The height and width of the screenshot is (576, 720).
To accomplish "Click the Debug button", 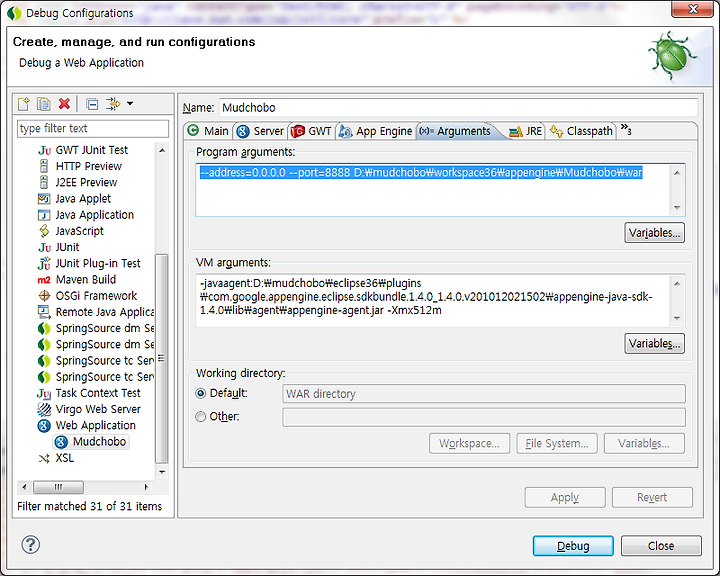I will point(573,546).
